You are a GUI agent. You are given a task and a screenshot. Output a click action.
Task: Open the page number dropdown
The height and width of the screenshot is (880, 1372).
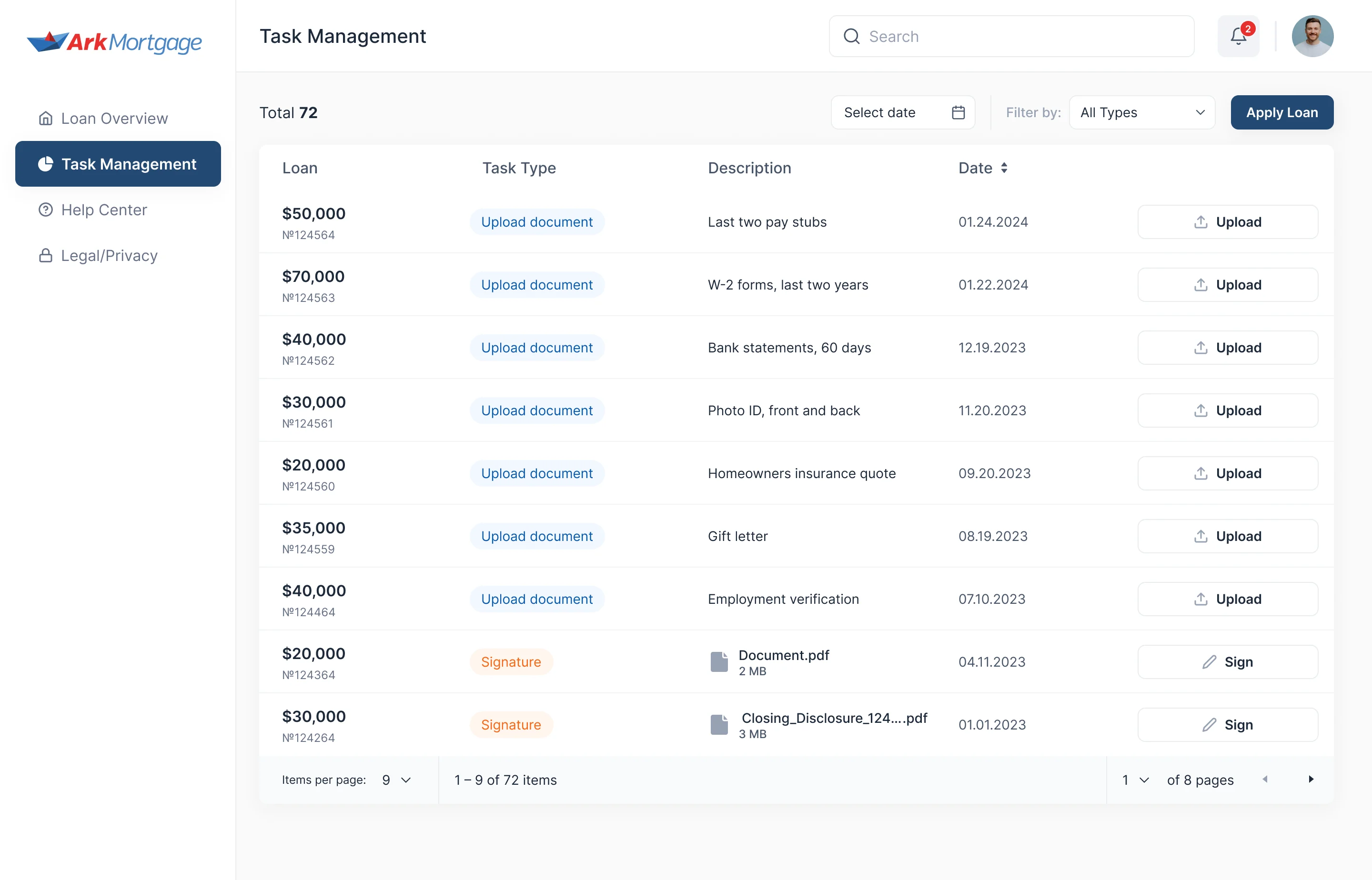(1135, 780)
